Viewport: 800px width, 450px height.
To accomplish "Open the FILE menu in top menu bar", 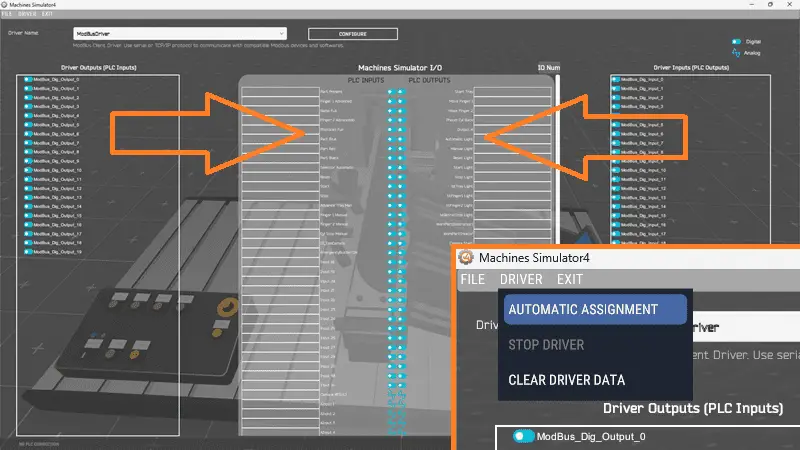I will tap(7, 14).
